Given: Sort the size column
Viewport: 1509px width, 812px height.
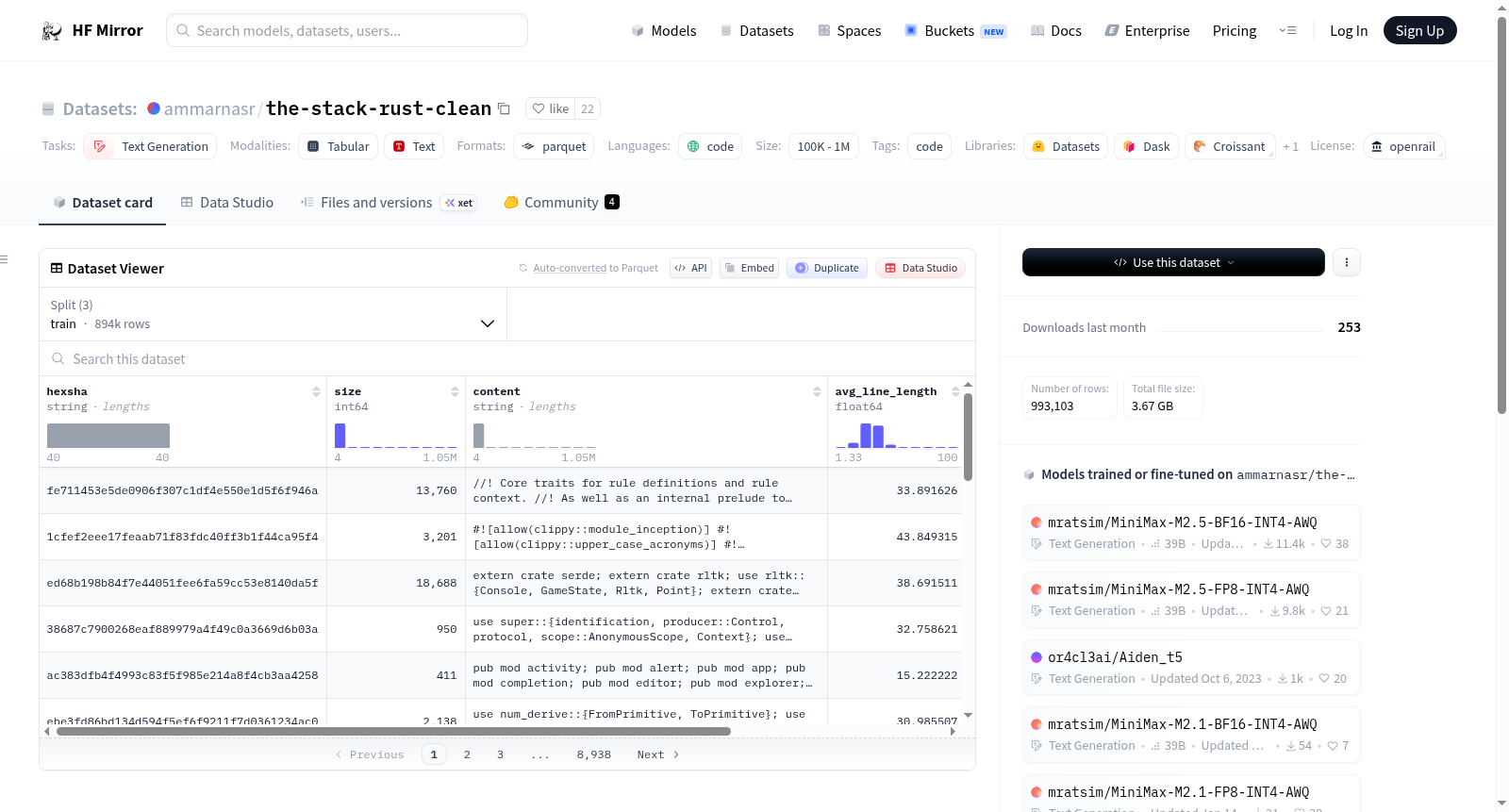Looking at the screenshot, I should click(x=455, y=391).
